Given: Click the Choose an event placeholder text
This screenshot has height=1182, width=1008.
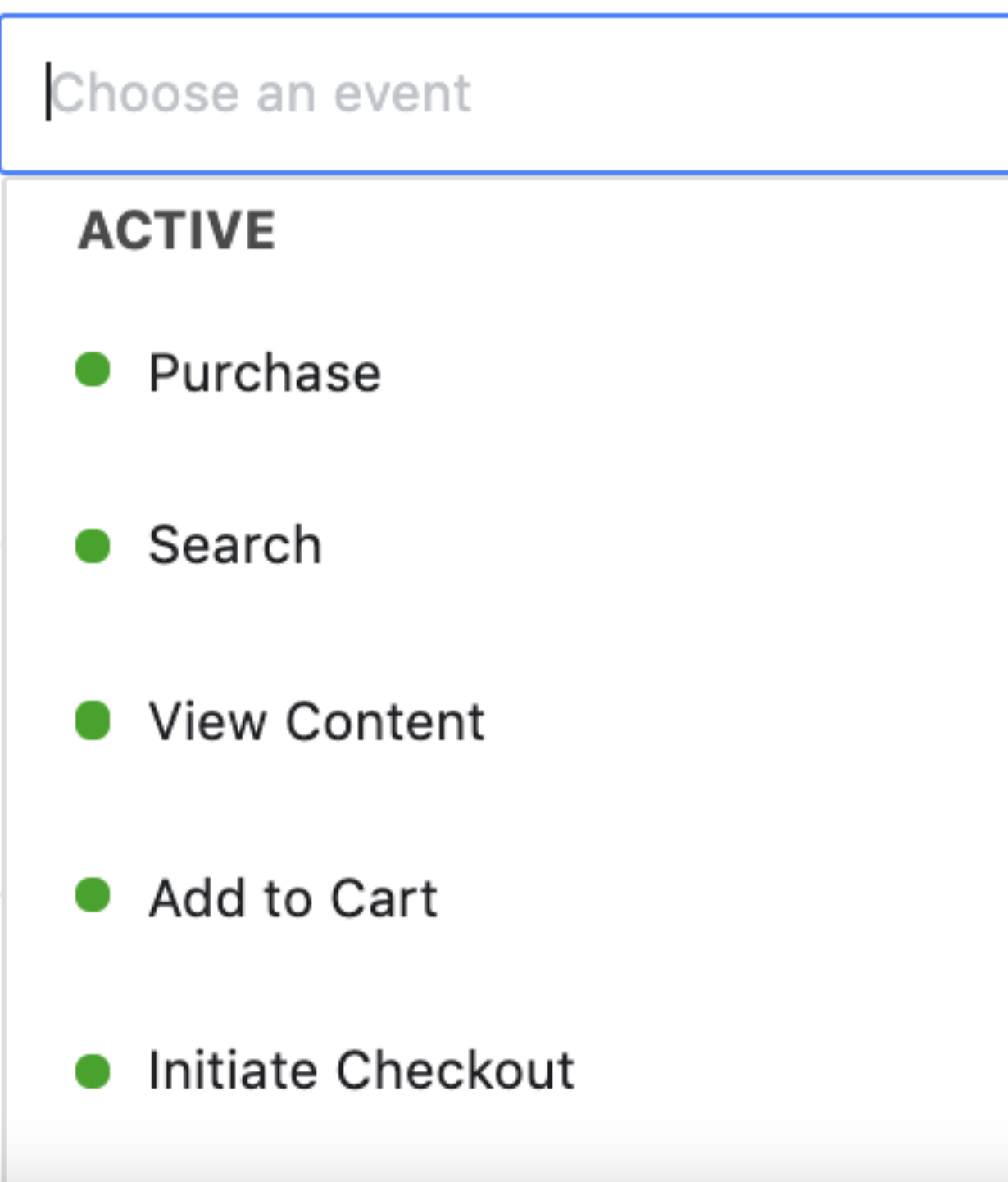Looking at the screenshot, I should 261,93.
